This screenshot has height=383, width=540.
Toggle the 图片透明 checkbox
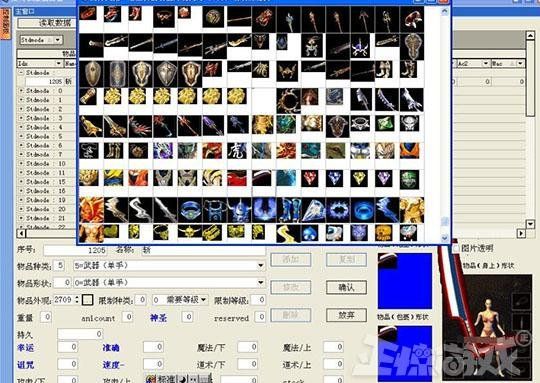456,248
